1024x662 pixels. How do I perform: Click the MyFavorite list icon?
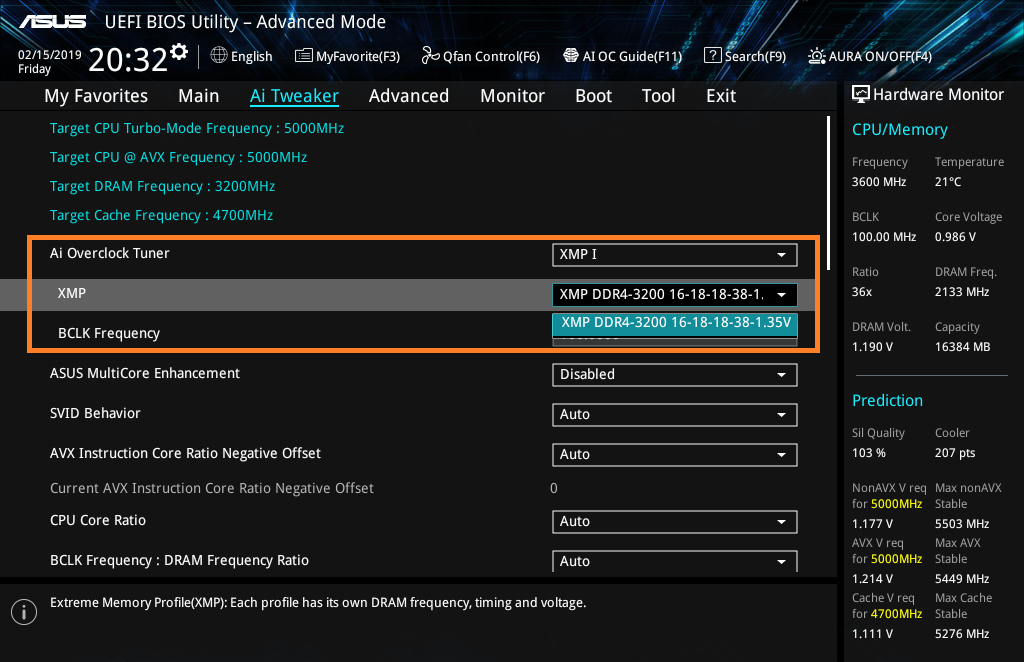tap(304, 55)
